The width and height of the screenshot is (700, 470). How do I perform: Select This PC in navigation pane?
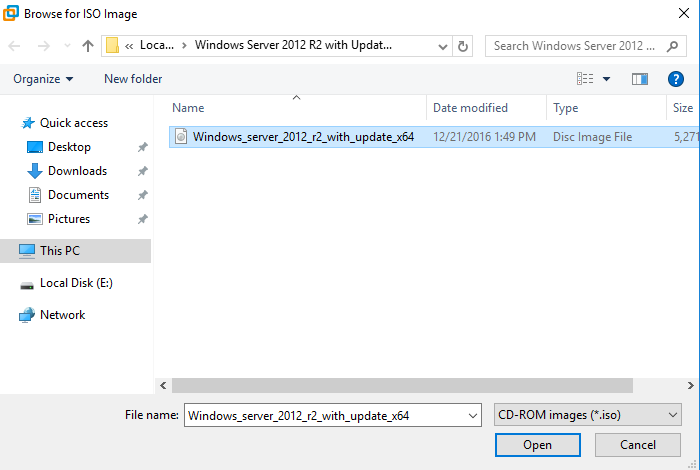[75, 251]
